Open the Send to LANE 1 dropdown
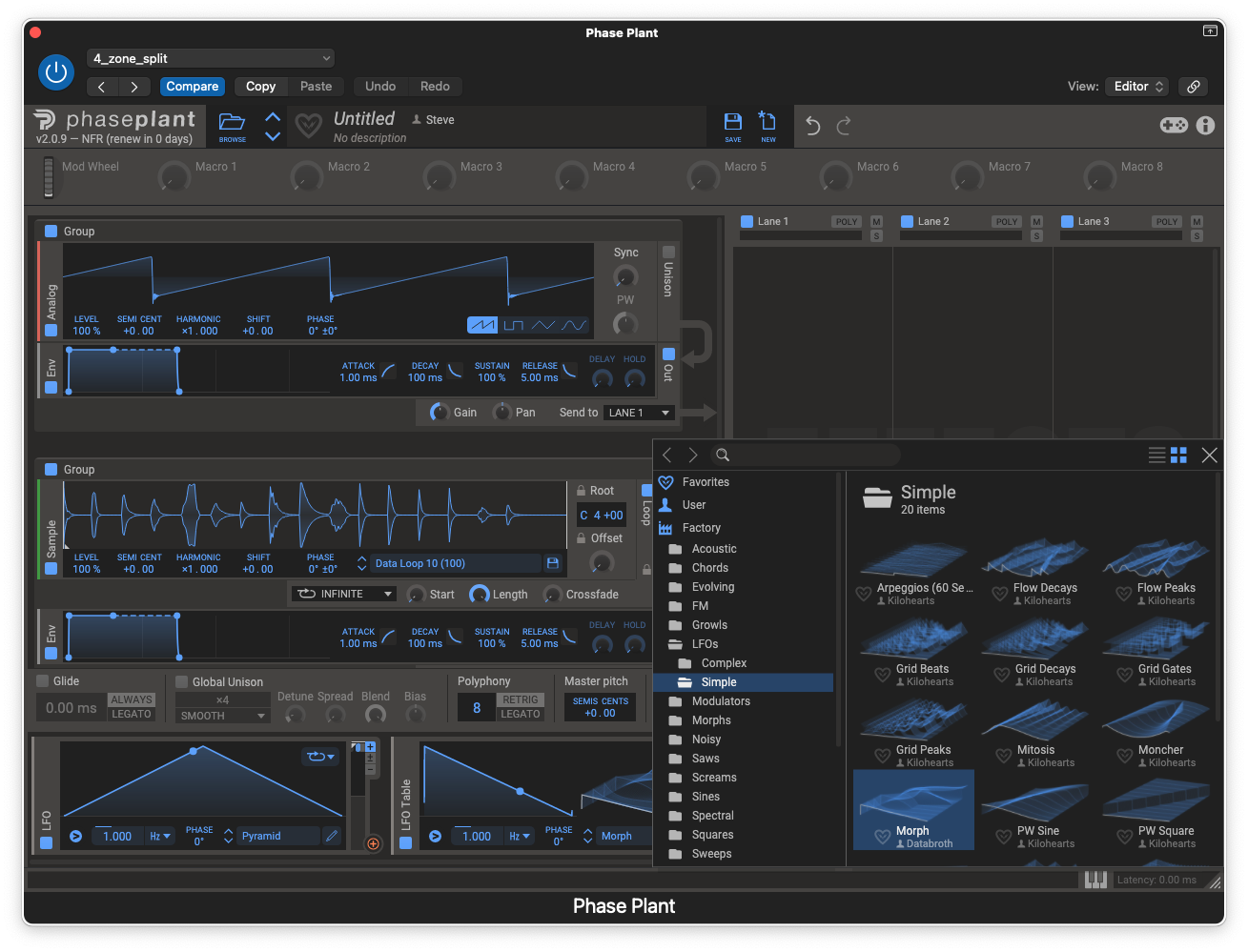The height and width of the screenshot is (952, 1248). point(639,413)
